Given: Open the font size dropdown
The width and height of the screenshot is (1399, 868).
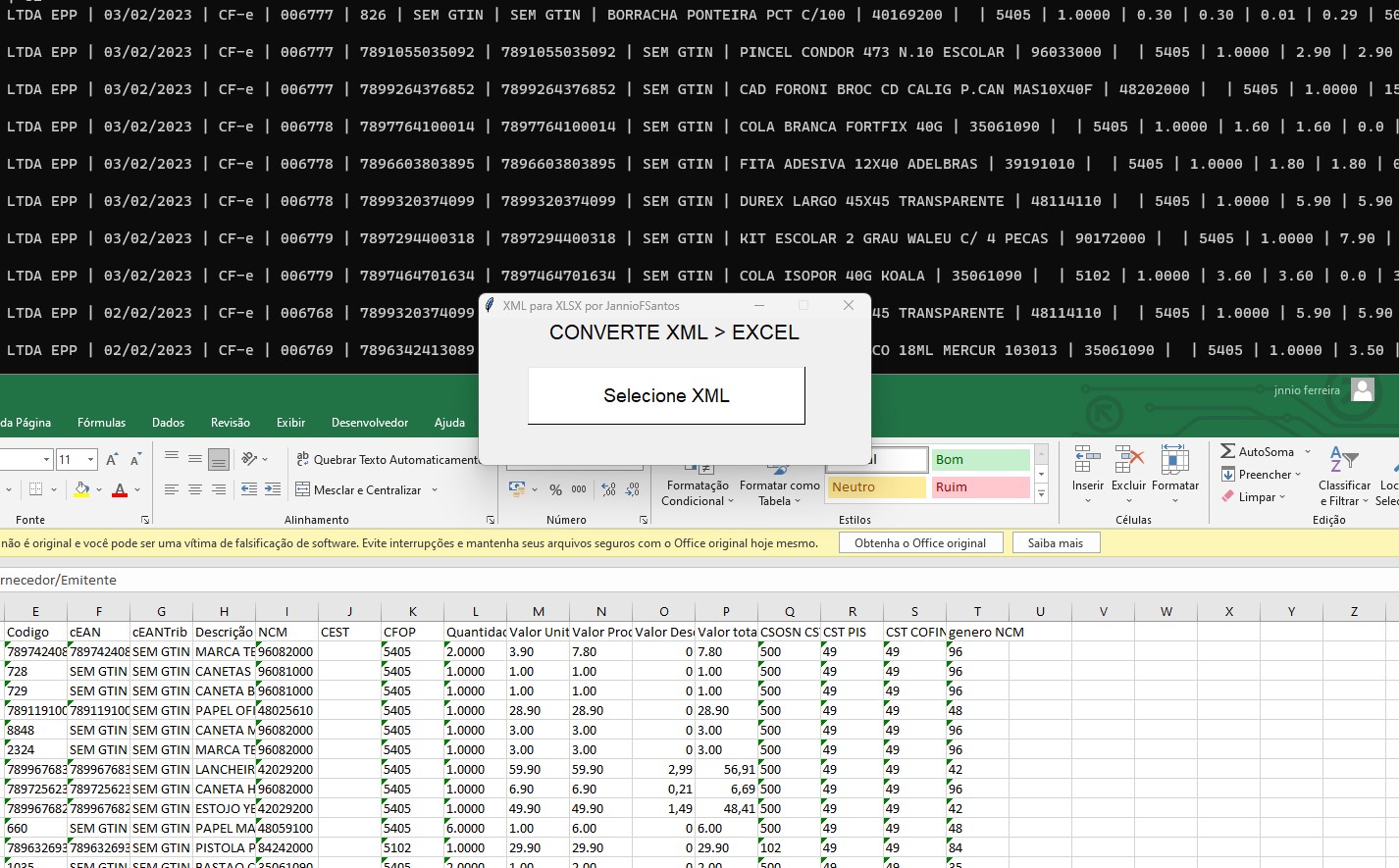Looking at the screenshot, I should 89,458.
